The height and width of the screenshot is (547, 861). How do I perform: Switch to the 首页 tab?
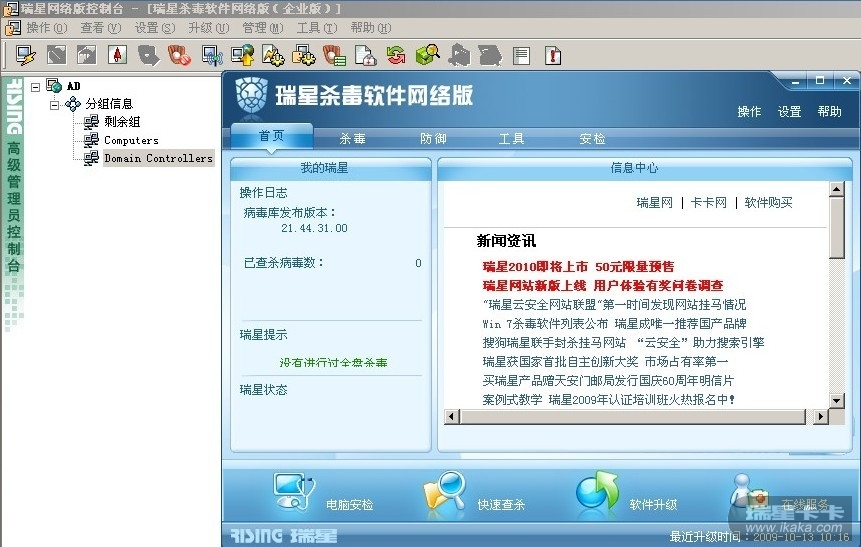pyautogui.click(x=272, y=136)
